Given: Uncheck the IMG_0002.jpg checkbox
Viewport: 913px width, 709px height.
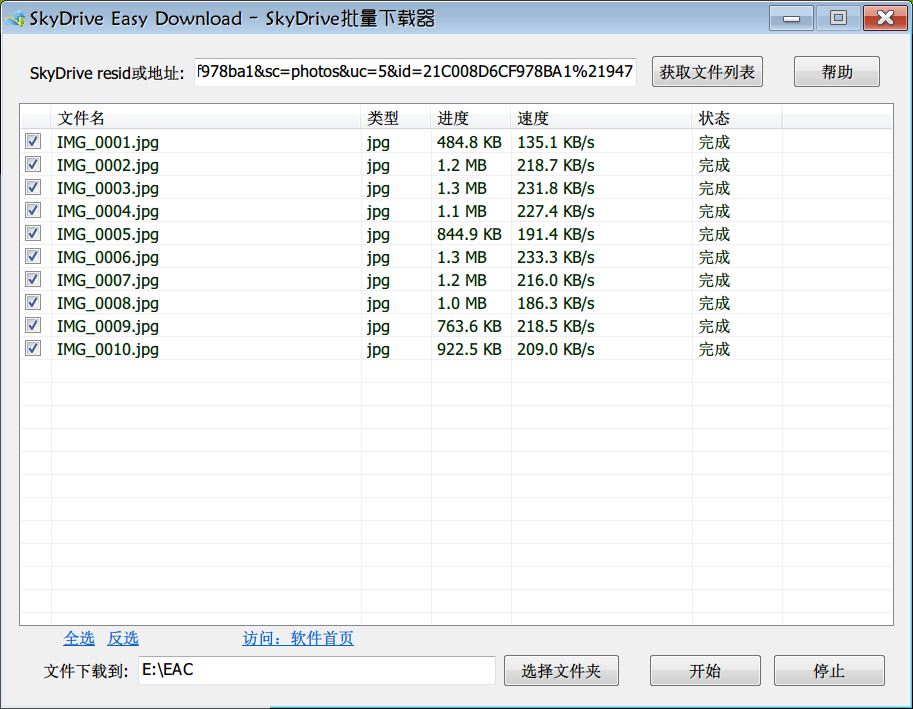Looking at the screenshot, I should tap(33, 164).
